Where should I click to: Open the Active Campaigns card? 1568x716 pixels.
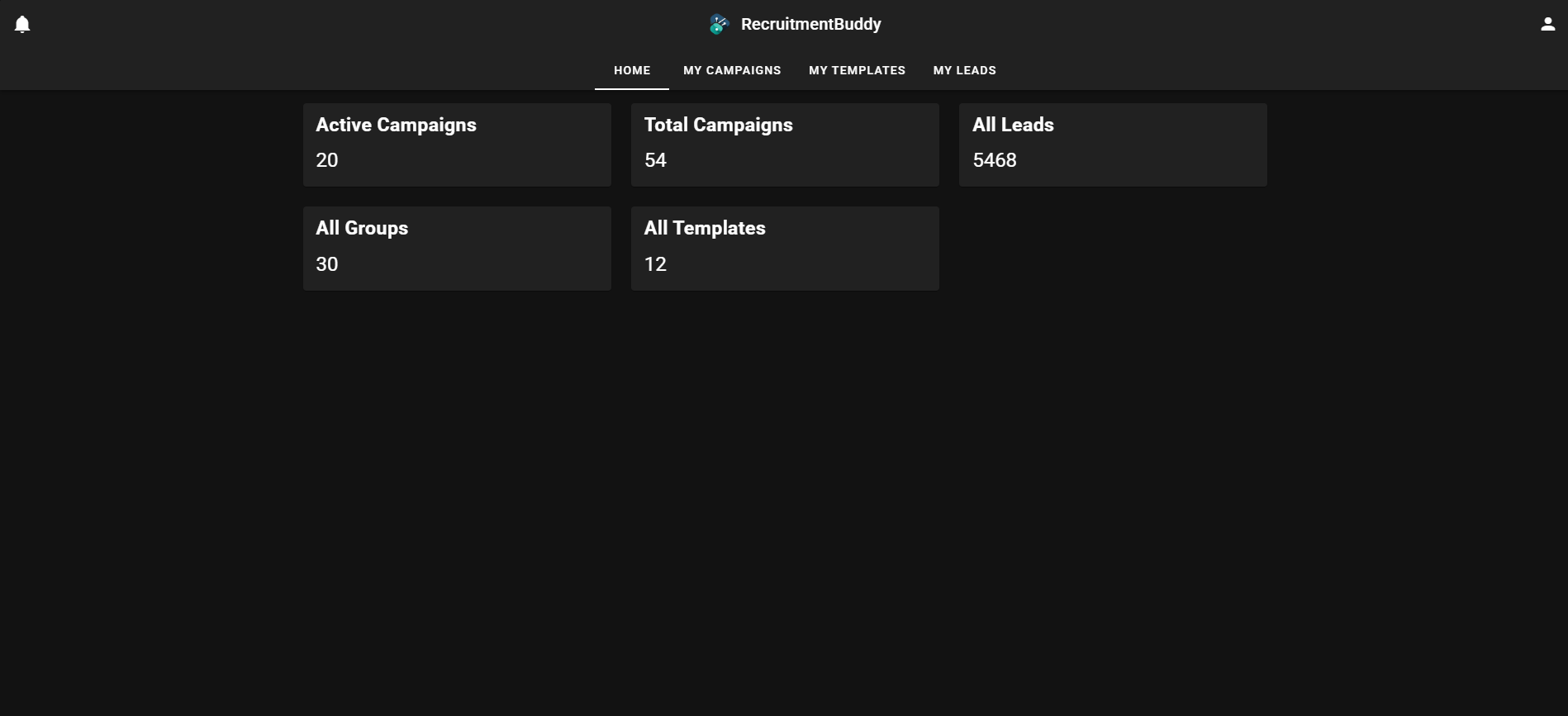click(457, 145)
